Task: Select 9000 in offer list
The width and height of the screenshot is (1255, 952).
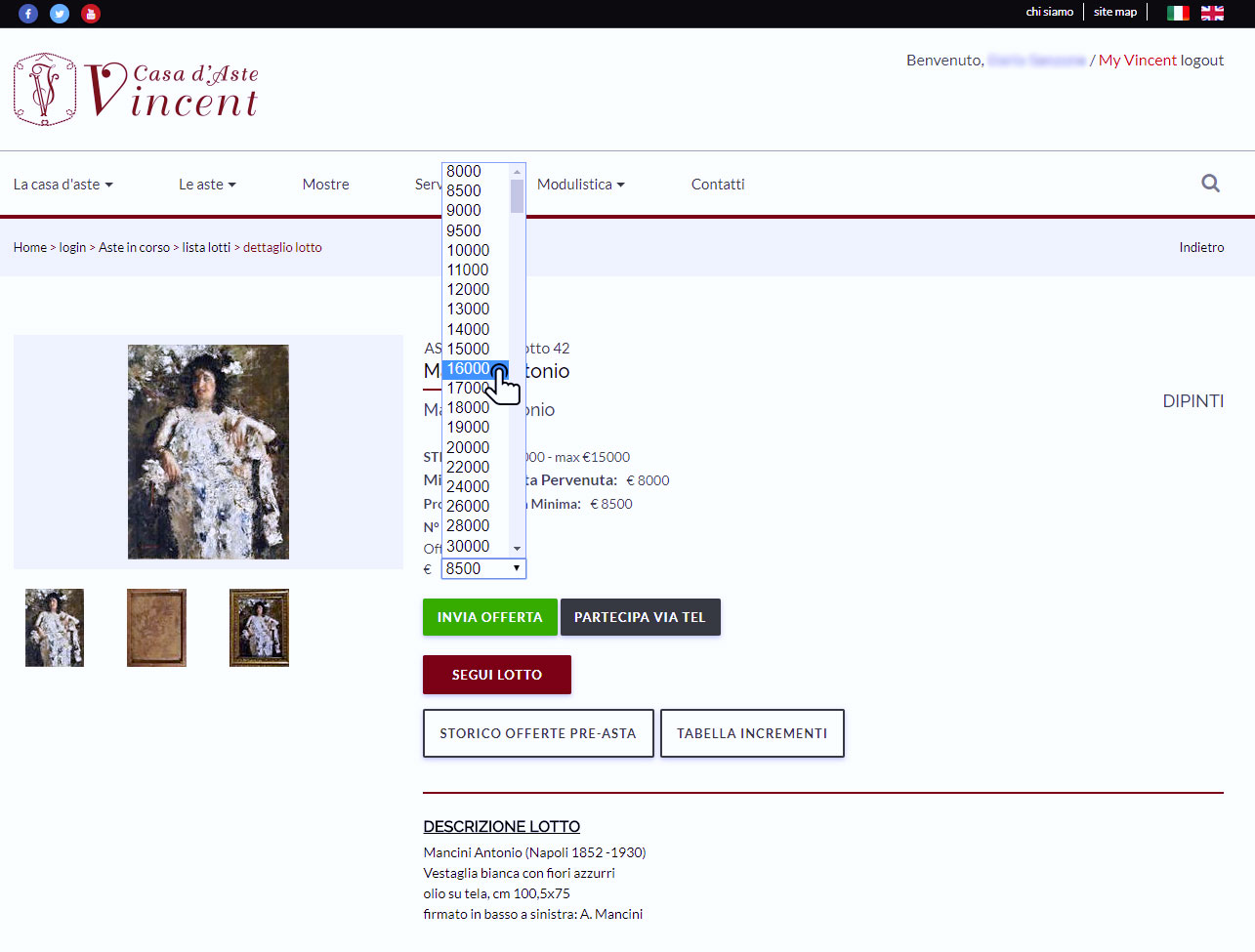Action: [476, 210]
